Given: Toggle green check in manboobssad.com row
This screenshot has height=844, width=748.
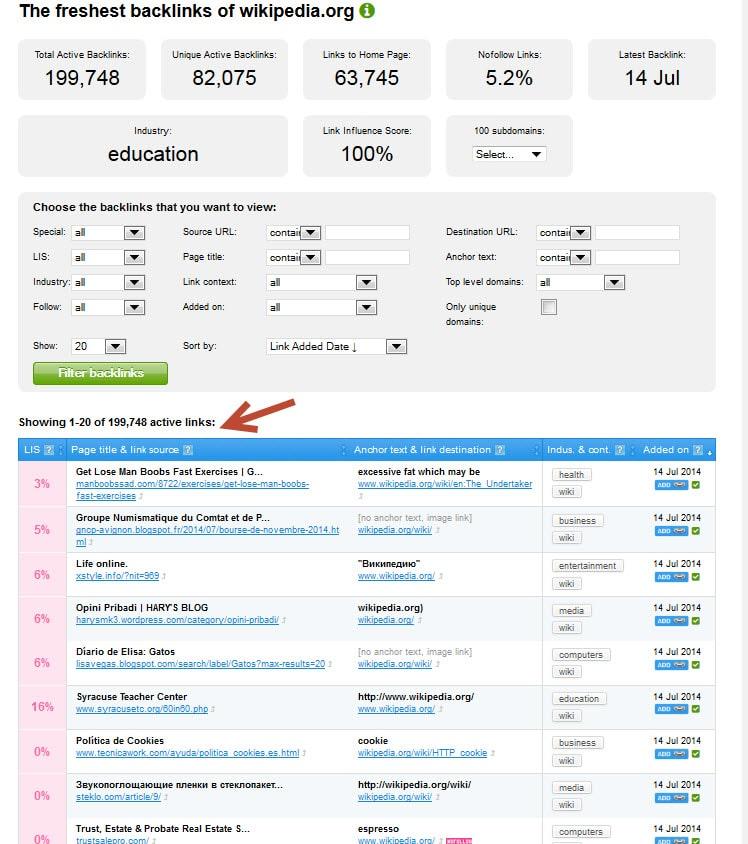Looking at the screenshot, I should tap(696, 485).
